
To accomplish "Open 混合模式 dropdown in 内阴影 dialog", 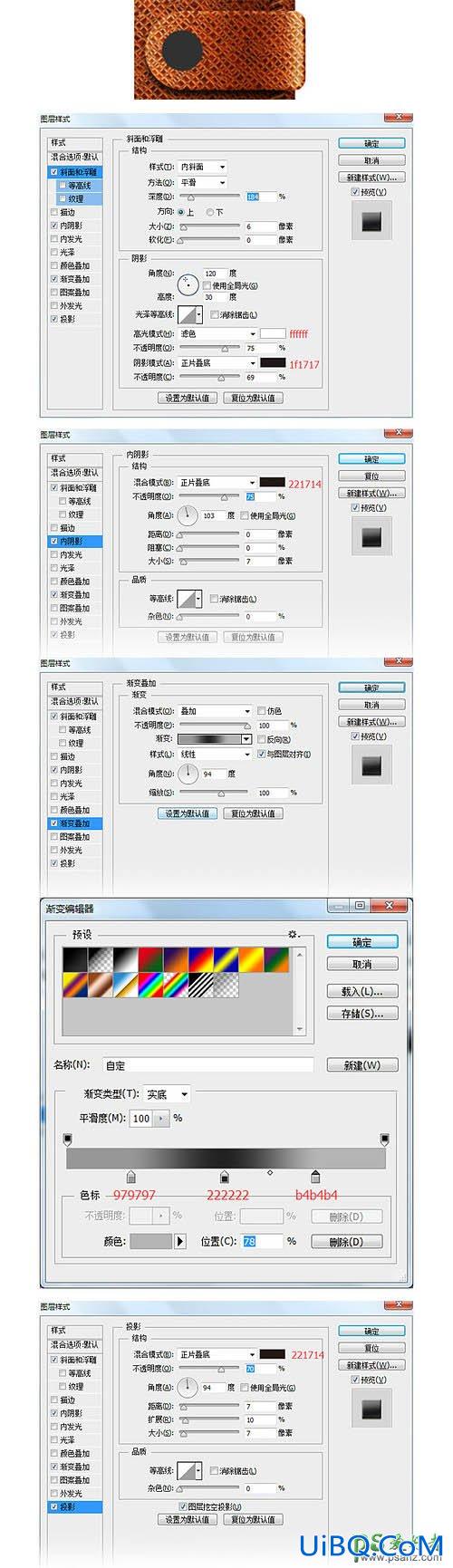I will pyautogui.click(x=217, y=483).
